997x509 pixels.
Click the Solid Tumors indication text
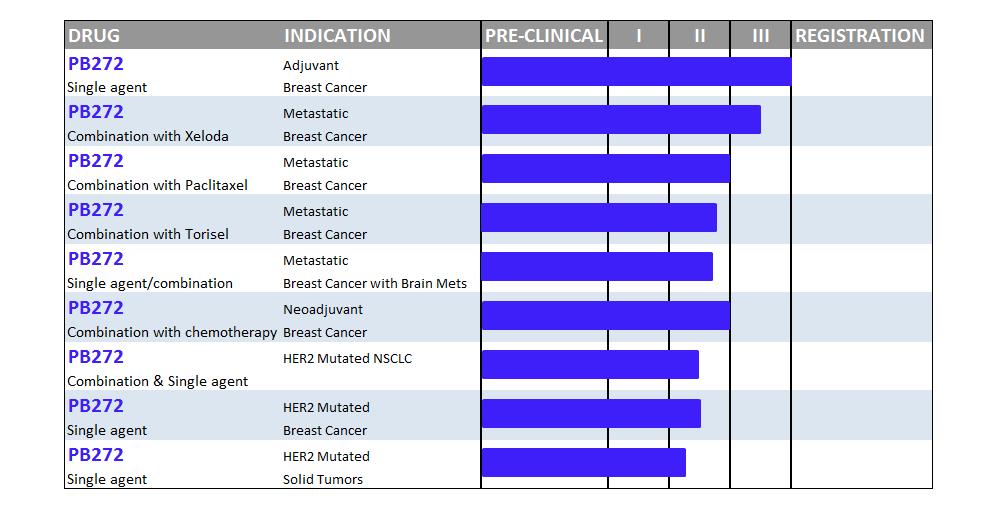point(323,479)
